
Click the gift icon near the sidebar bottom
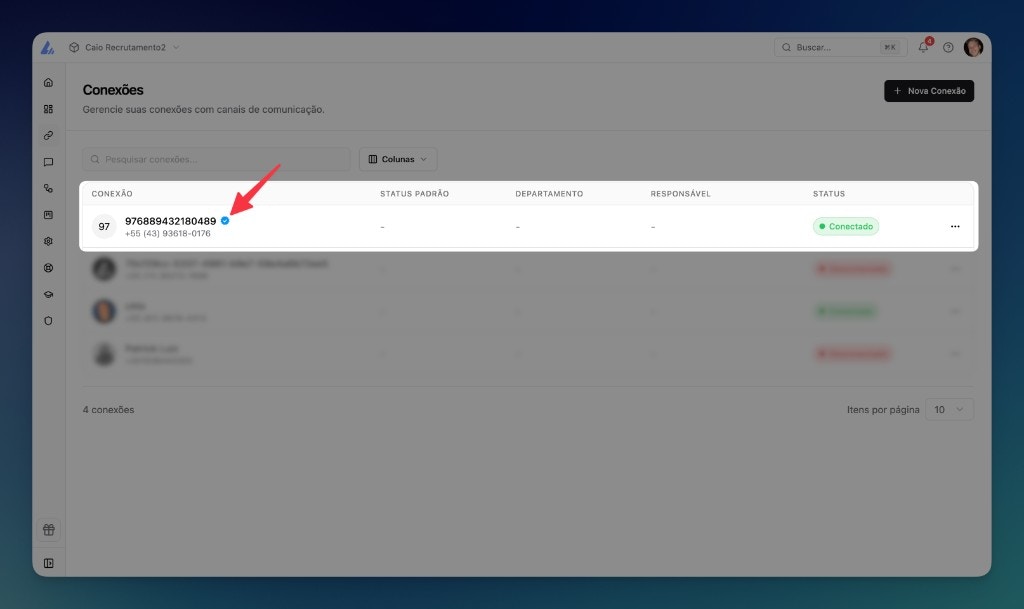click(48, 529)
